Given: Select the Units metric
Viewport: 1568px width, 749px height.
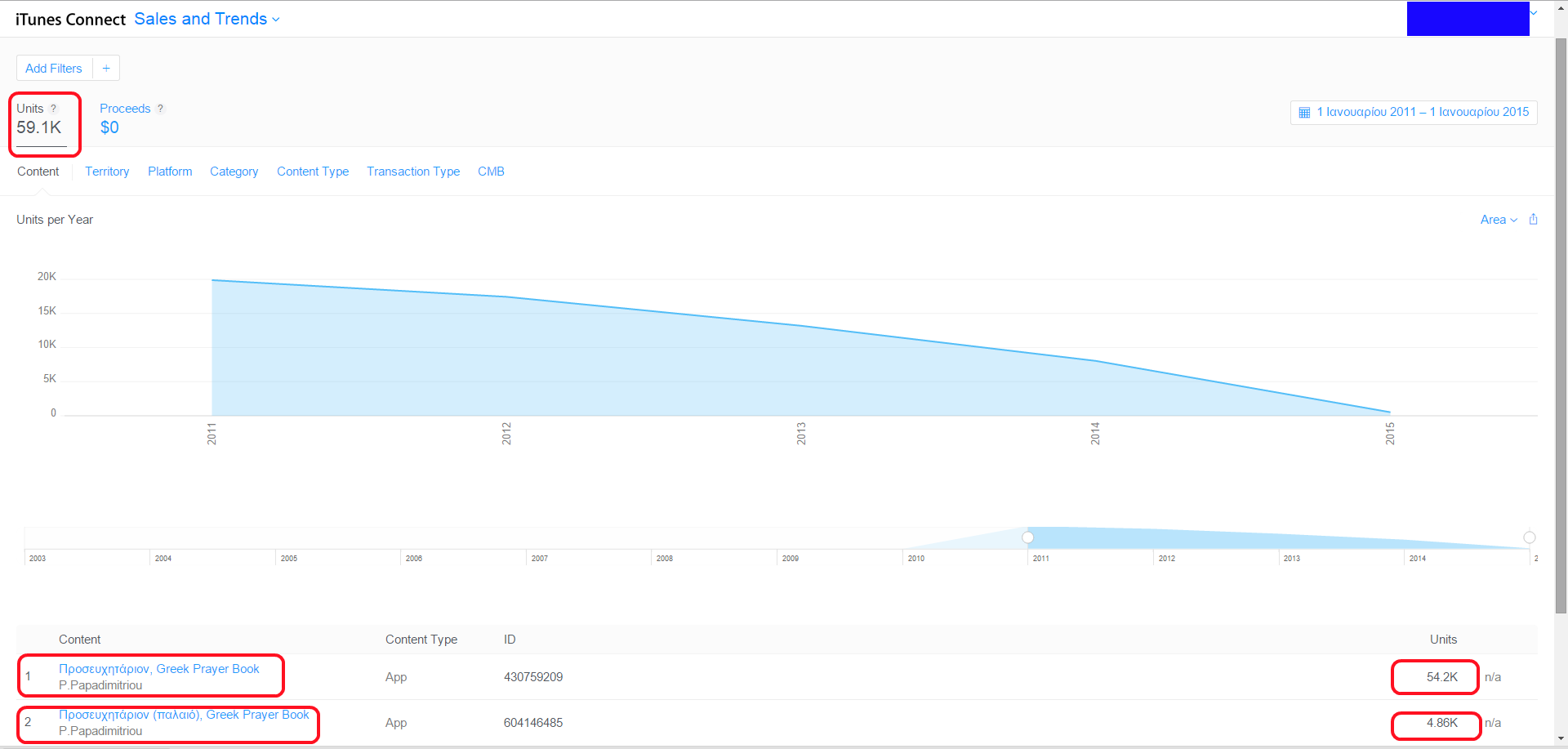Looking at the screenshot, I should point(39,120).
